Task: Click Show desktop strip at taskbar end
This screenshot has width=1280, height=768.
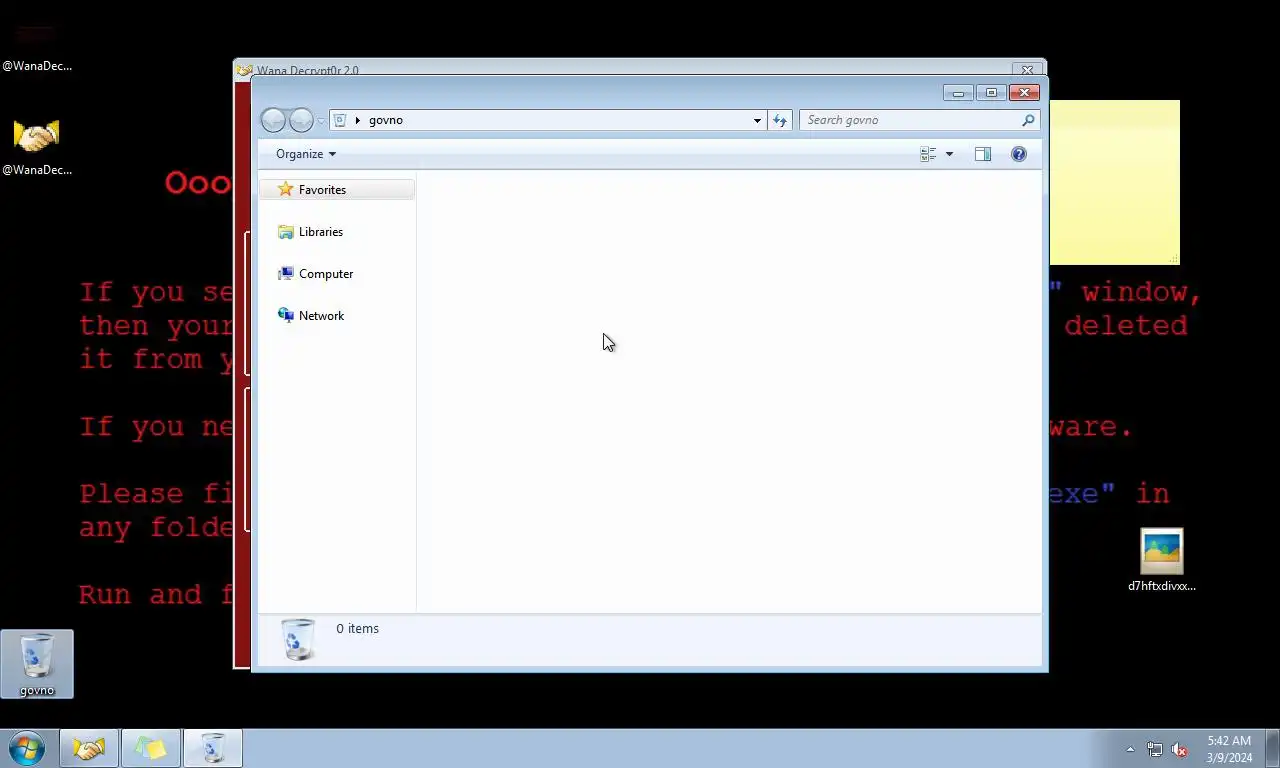Action: pyautogui.click(x=1272, y=748)
